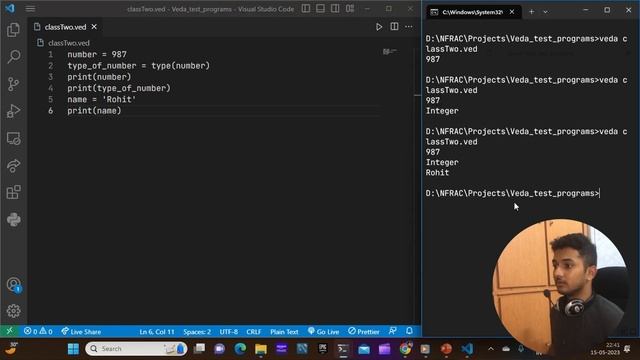Click the taskbar Search box
640x360 pixels.
pyautogui.click(x=136, y=349)
